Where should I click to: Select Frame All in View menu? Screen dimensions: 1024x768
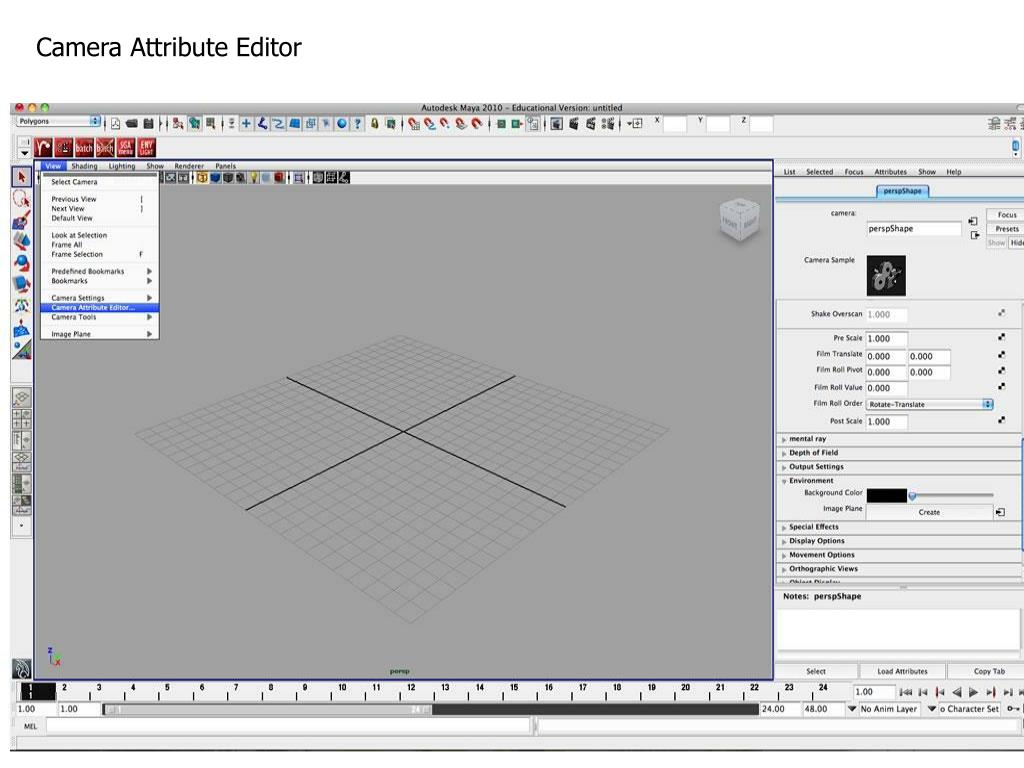pos(67,245)
